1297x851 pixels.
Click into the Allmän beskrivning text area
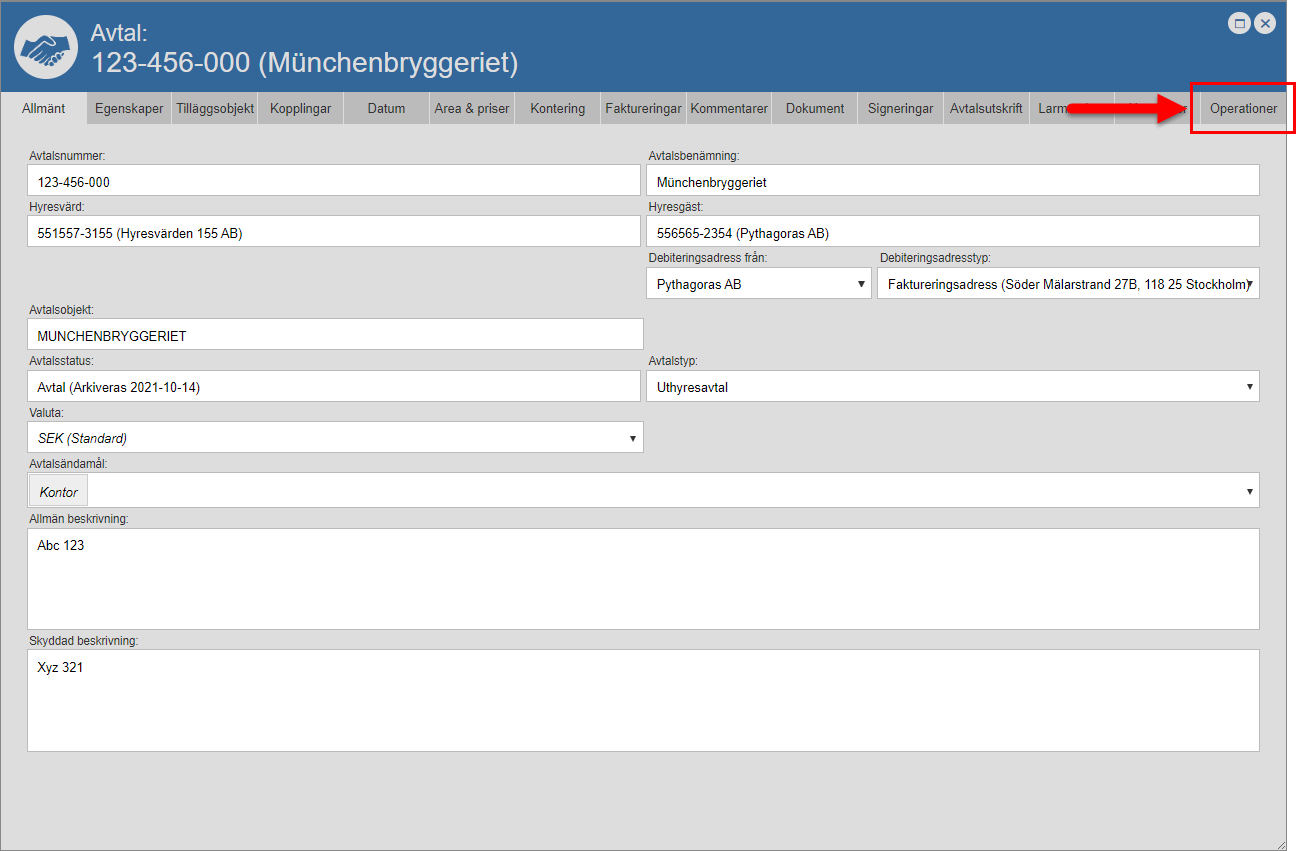[x=642, y=579]
